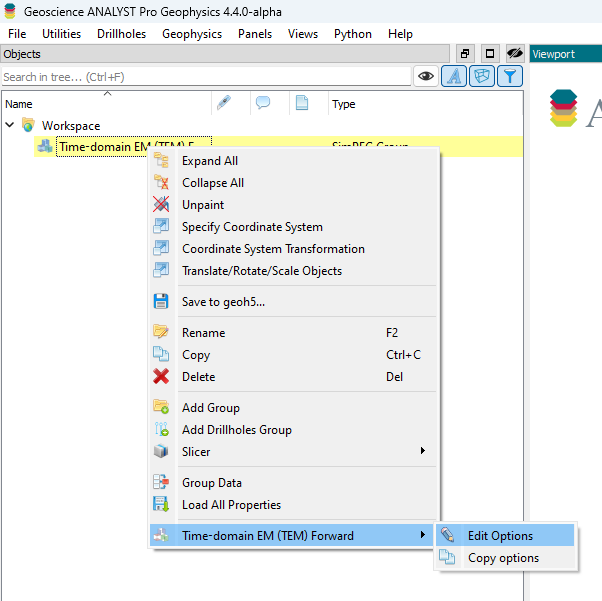The image size is (602, 601).
Task: Toggle the text label A filter button
Action: (454, 76)
